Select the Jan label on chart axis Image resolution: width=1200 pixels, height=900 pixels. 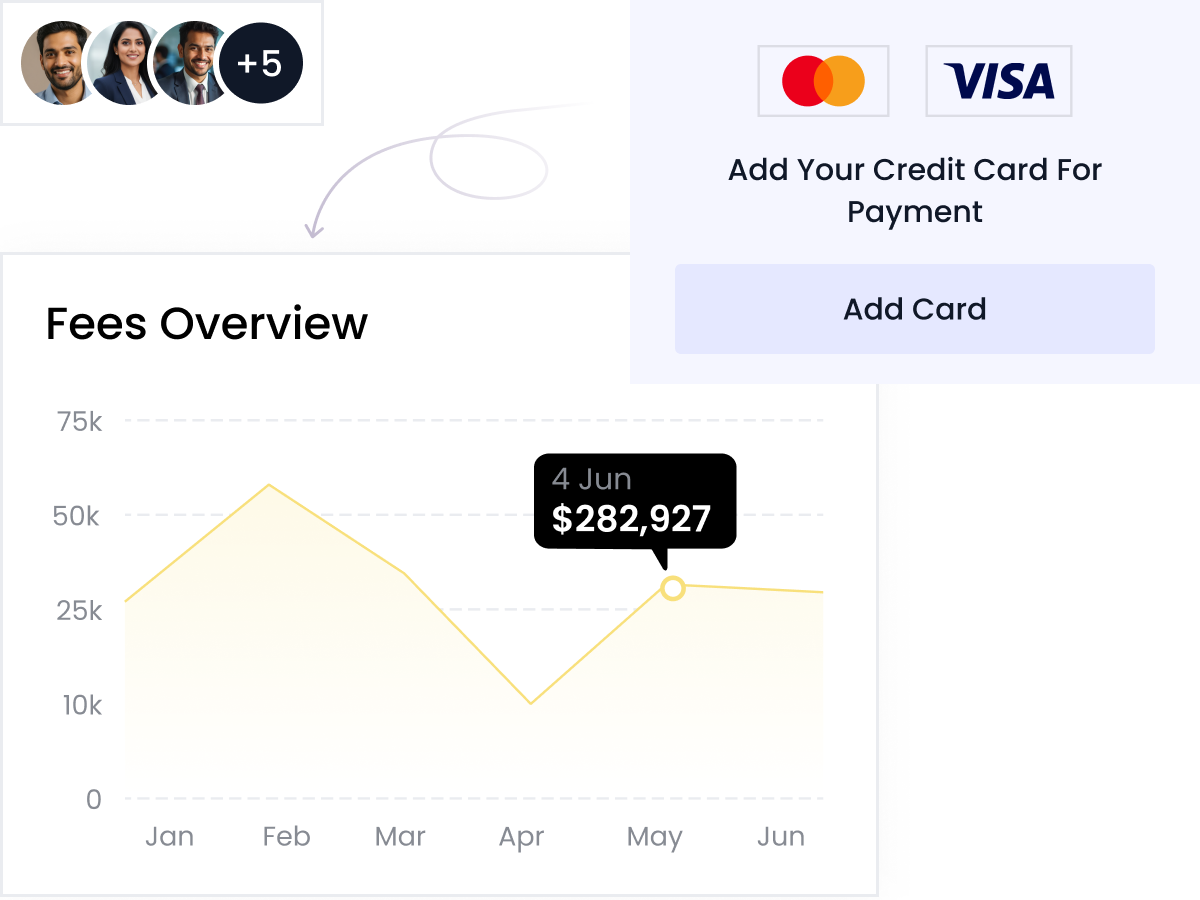[169, 836]
